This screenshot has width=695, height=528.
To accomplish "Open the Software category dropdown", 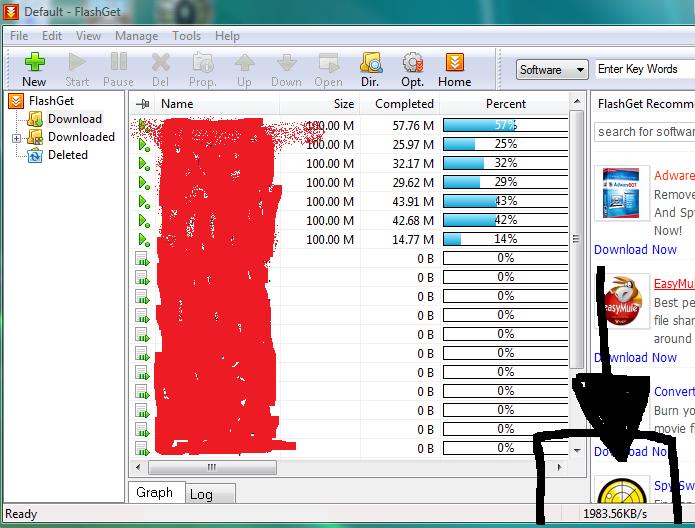I will click(x=552, y=70).
